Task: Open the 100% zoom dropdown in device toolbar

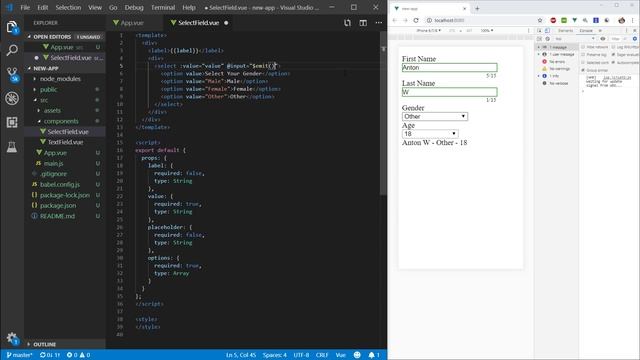Action: (x=487, y=31)
